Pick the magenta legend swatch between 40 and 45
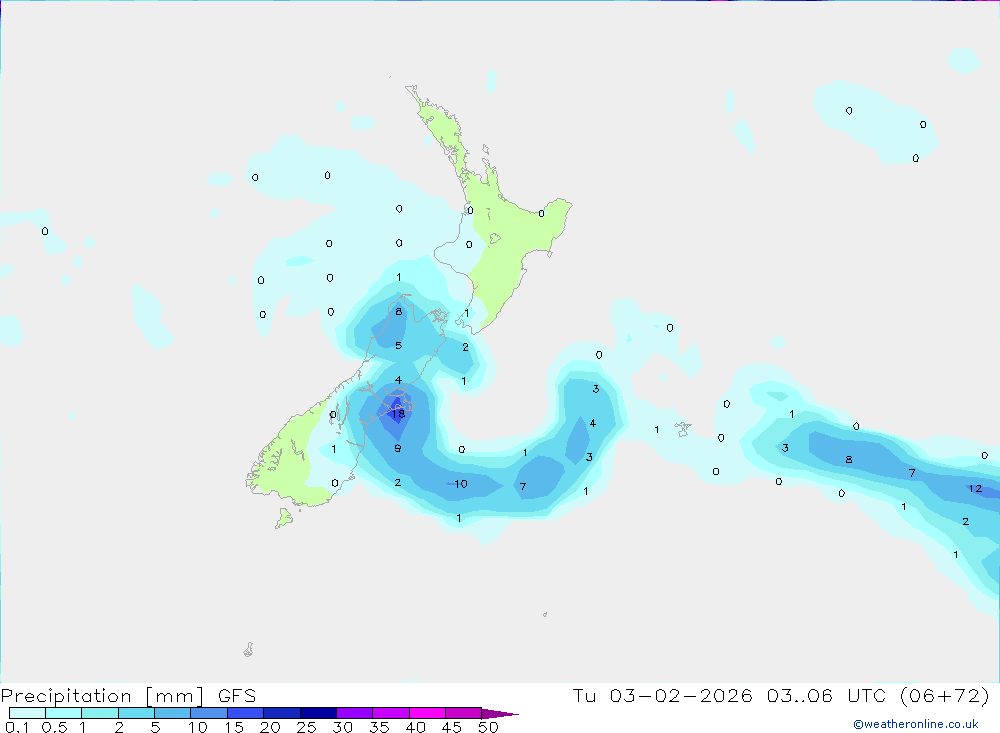This screenshot has height=733, width=1000. (427, 713)
